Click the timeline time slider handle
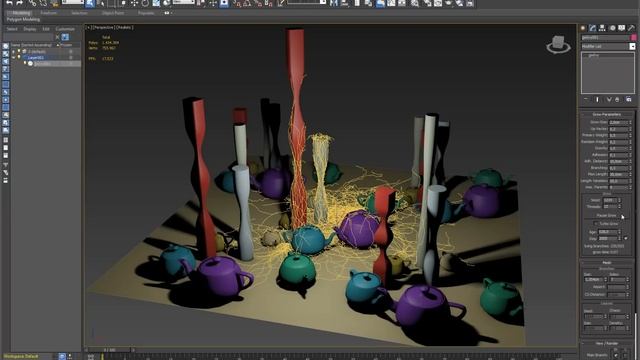The width and height of the screenshot is (640, 360). (109, 350)
